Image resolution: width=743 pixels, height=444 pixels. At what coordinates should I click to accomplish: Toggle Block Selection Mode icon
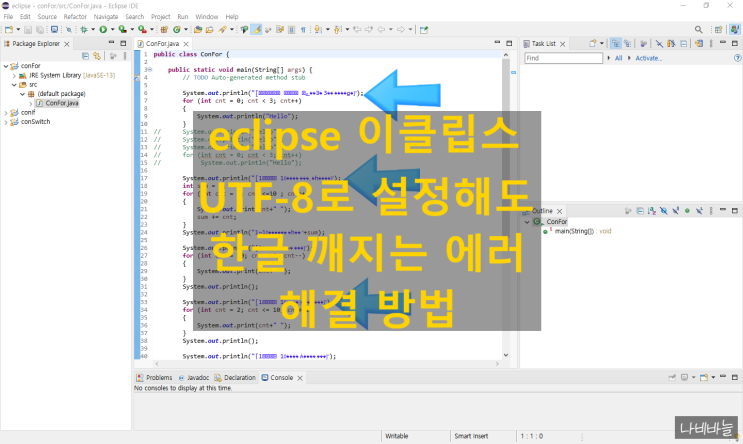pyautogui.click(x=291, y=29)
